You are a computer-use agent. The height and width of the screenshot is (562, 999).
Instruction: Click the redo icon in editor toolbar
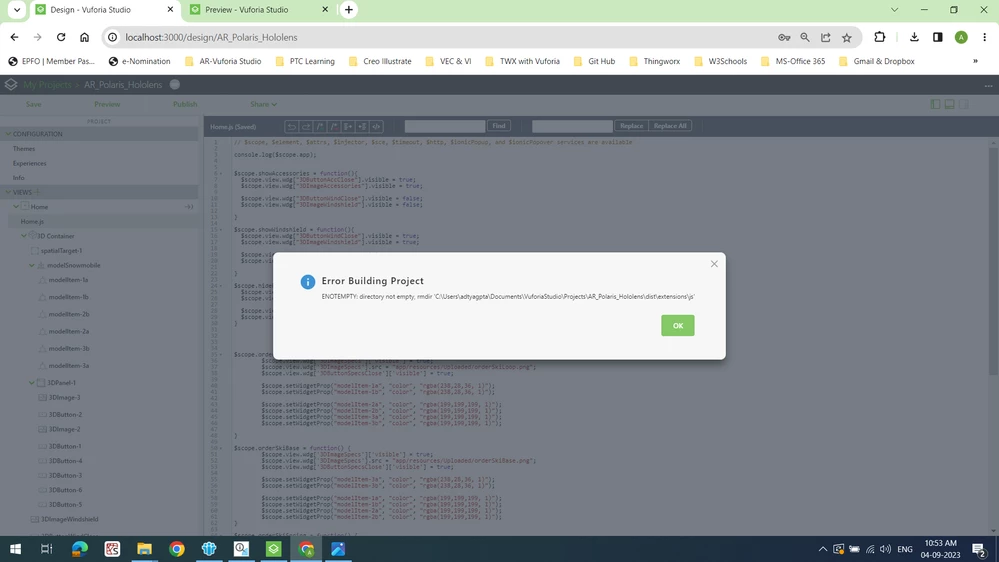click(x=306, y=126)
